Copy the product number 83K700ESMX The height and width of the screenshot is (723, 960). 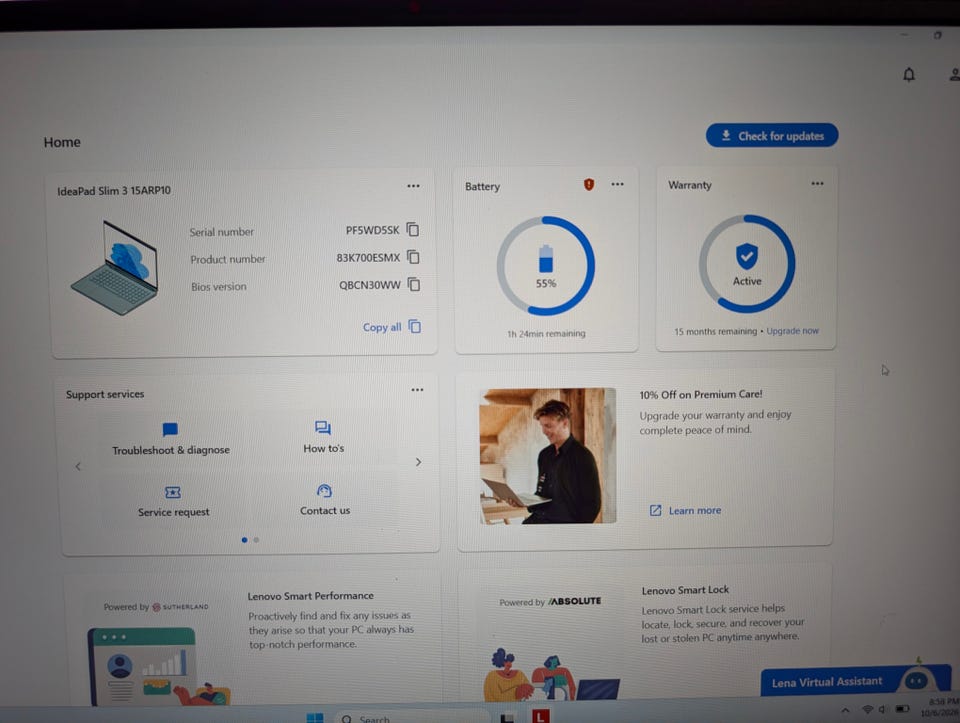click(414, 257)
